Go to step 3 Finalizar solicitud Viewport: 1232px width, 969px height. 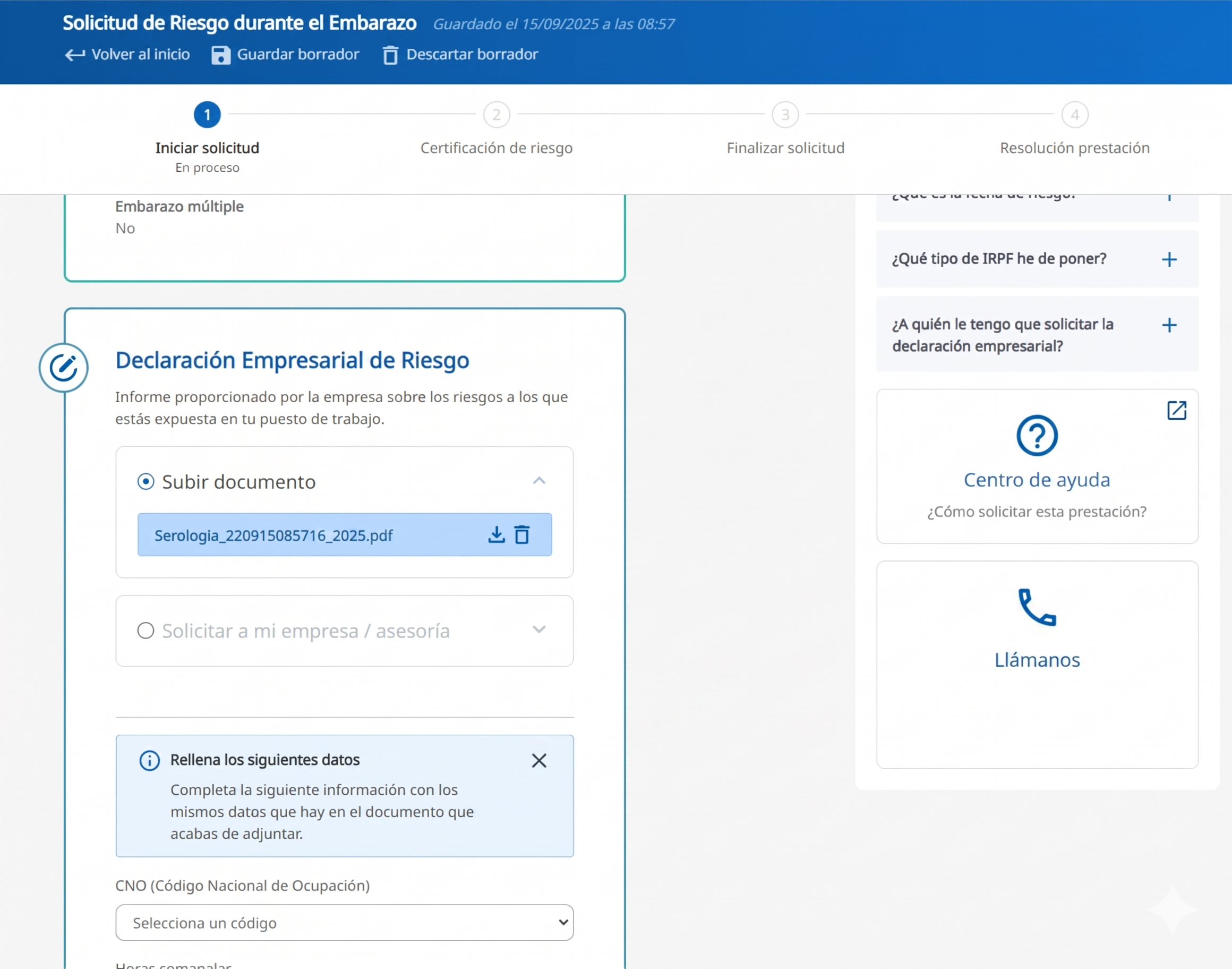785,115
